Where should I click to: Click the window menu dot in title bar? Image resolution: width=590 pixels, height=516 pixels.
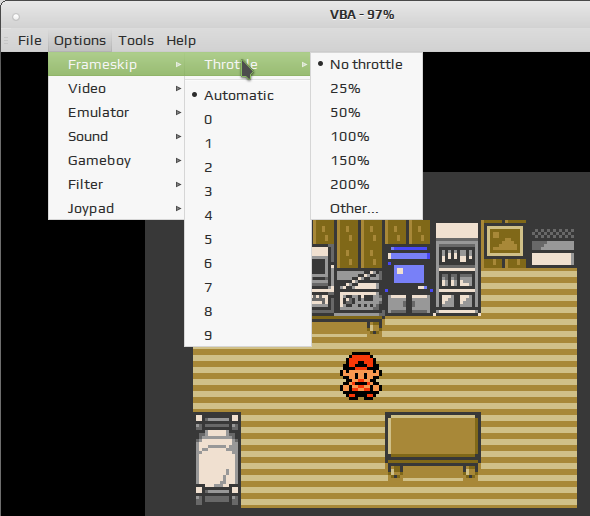click(16, 17)
